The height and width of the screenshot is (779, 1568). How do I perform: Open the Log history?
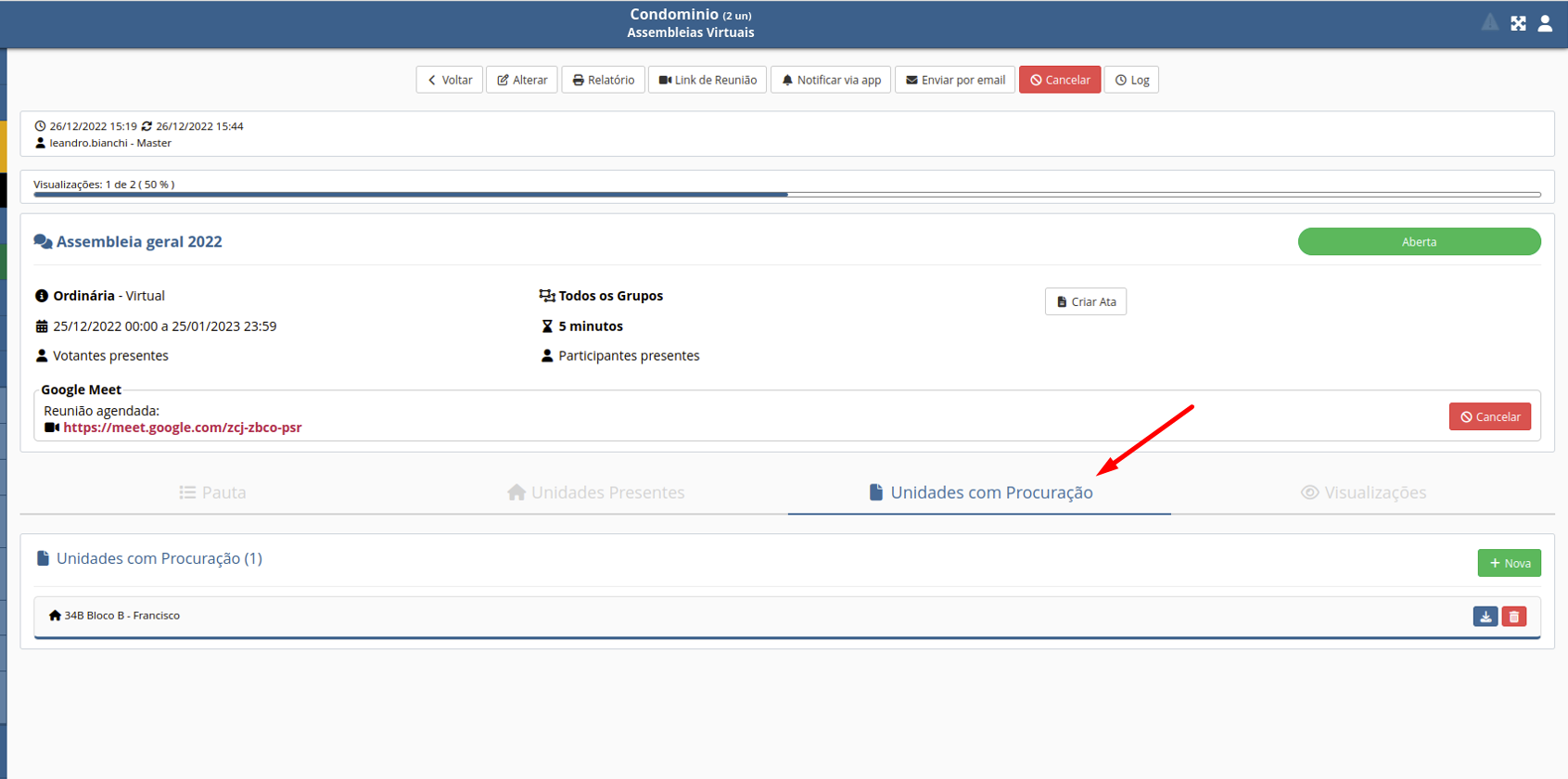(1131, 80)
